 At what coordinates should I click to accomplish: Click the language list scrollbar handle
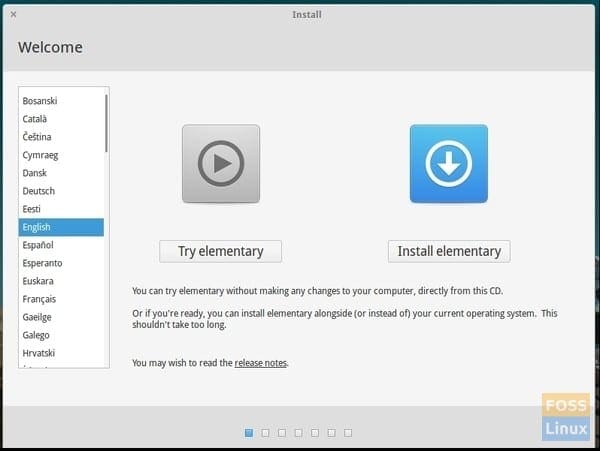click(106, 123)
